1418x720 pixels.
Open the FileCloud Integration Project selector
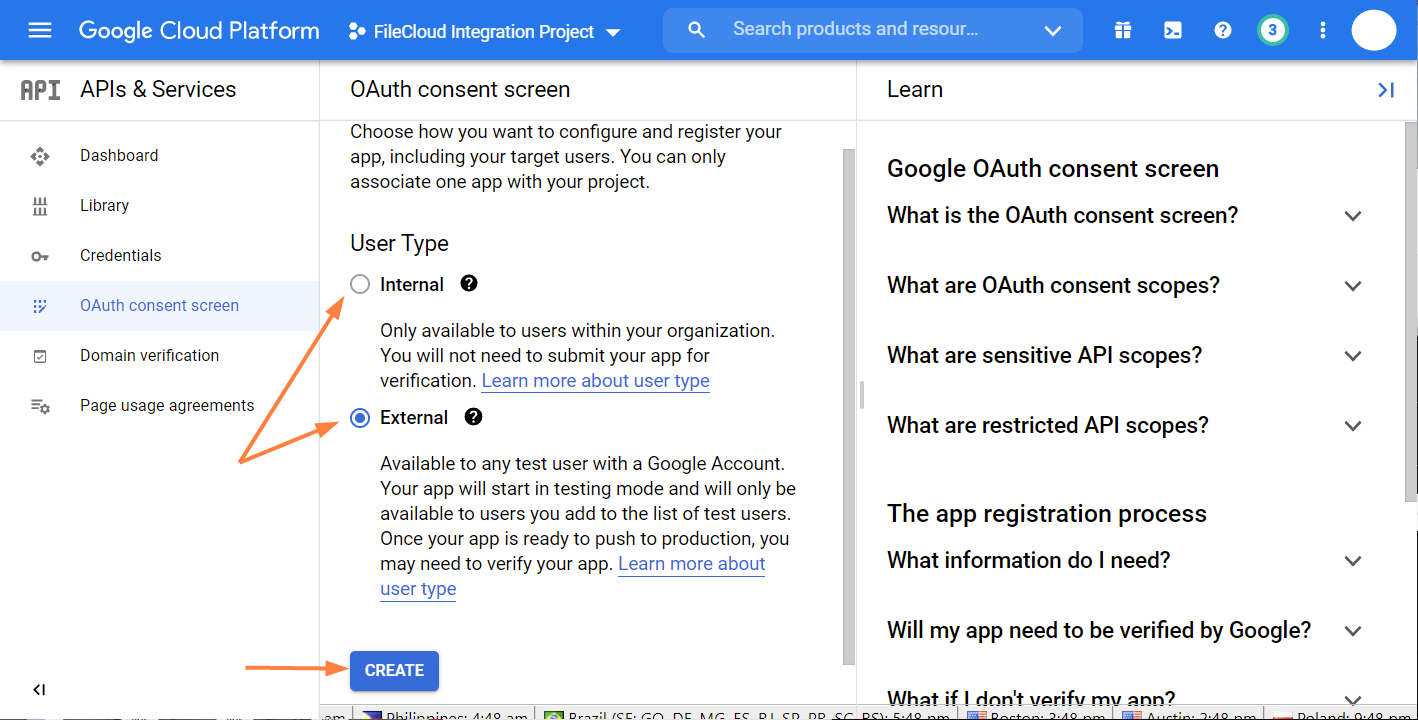[x=485, y=32]
